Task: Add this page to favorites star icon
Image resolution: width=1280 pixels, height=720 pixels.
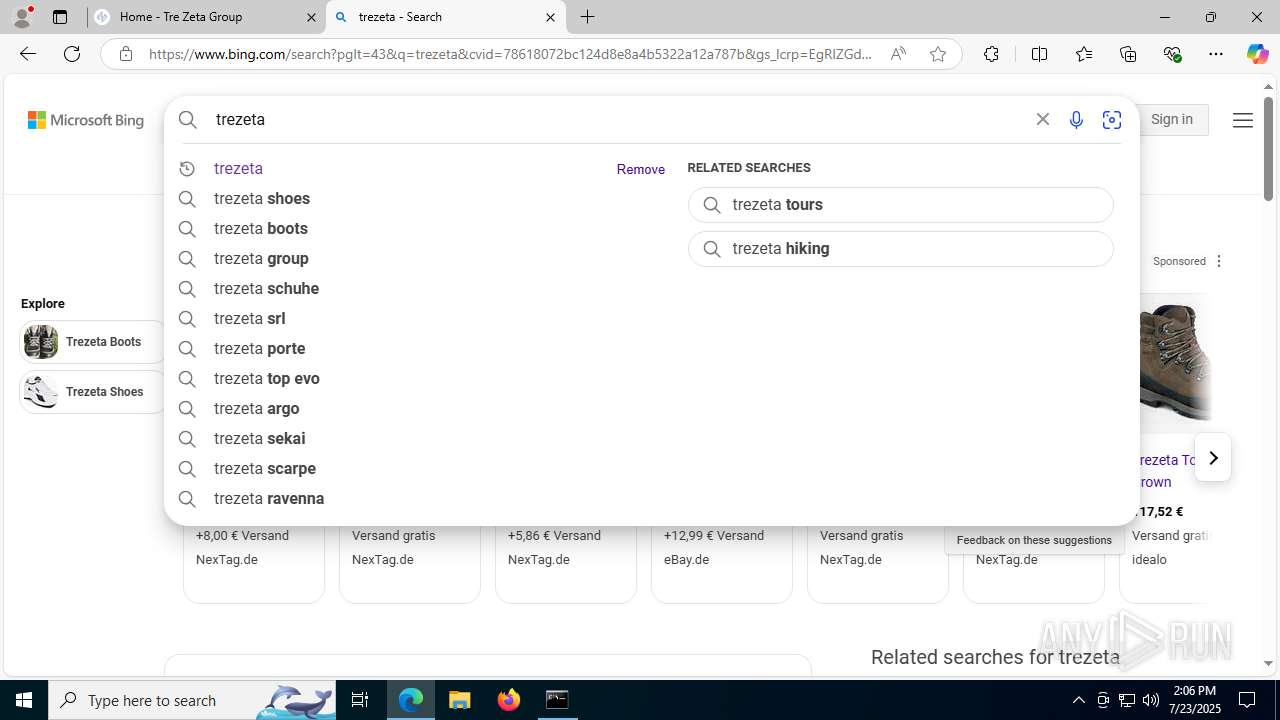Action: (x=938, y=54)
